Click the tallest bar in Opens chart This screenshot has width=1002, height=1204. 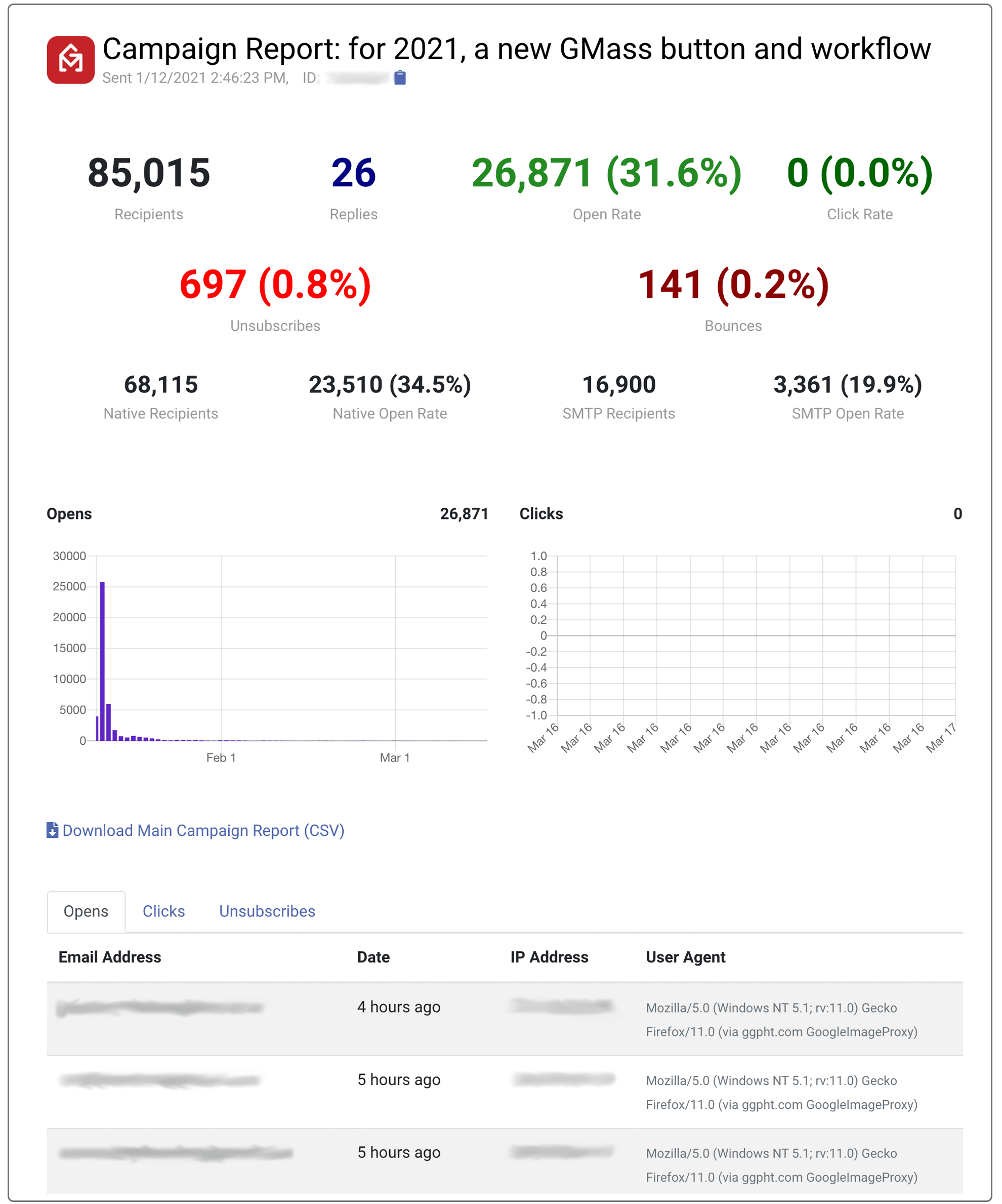point(103,661)
